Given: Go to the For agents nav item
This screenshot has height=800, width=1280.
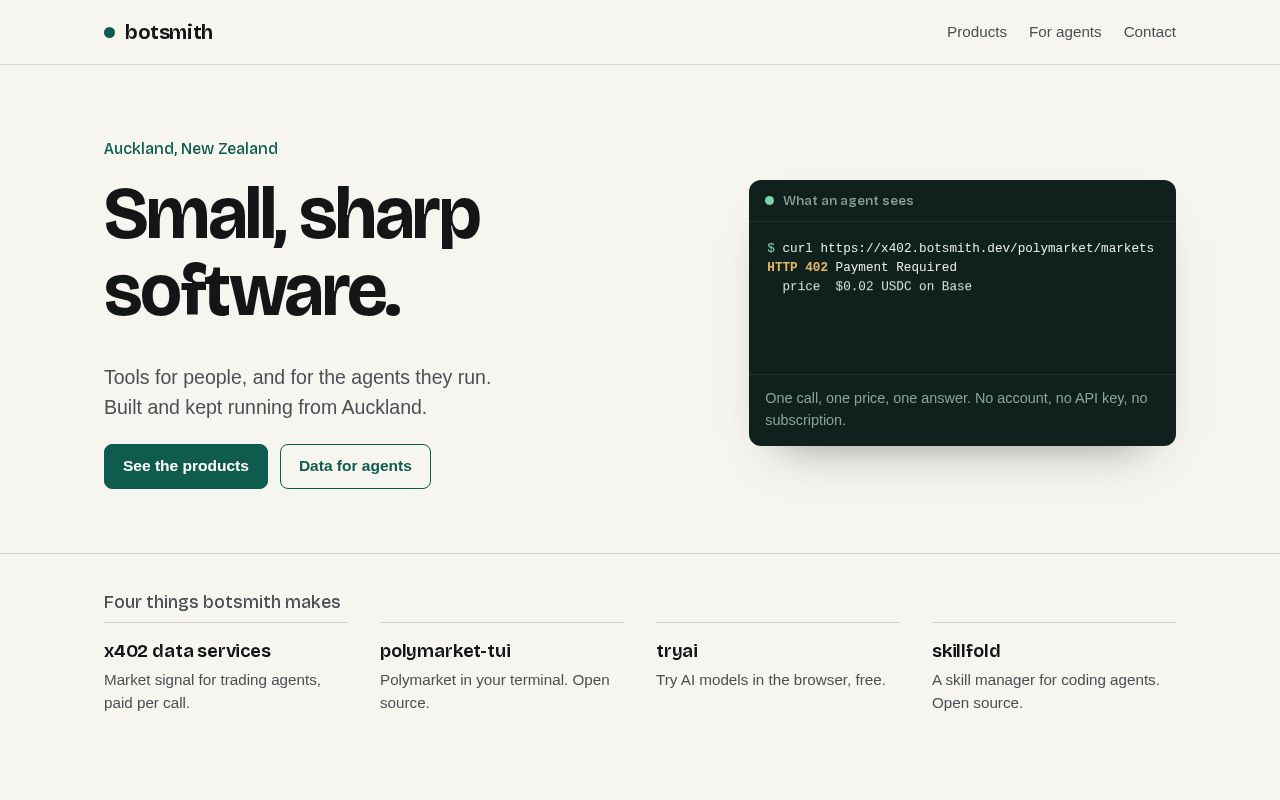Looking at the screenshot, I should pos(1065,32).
